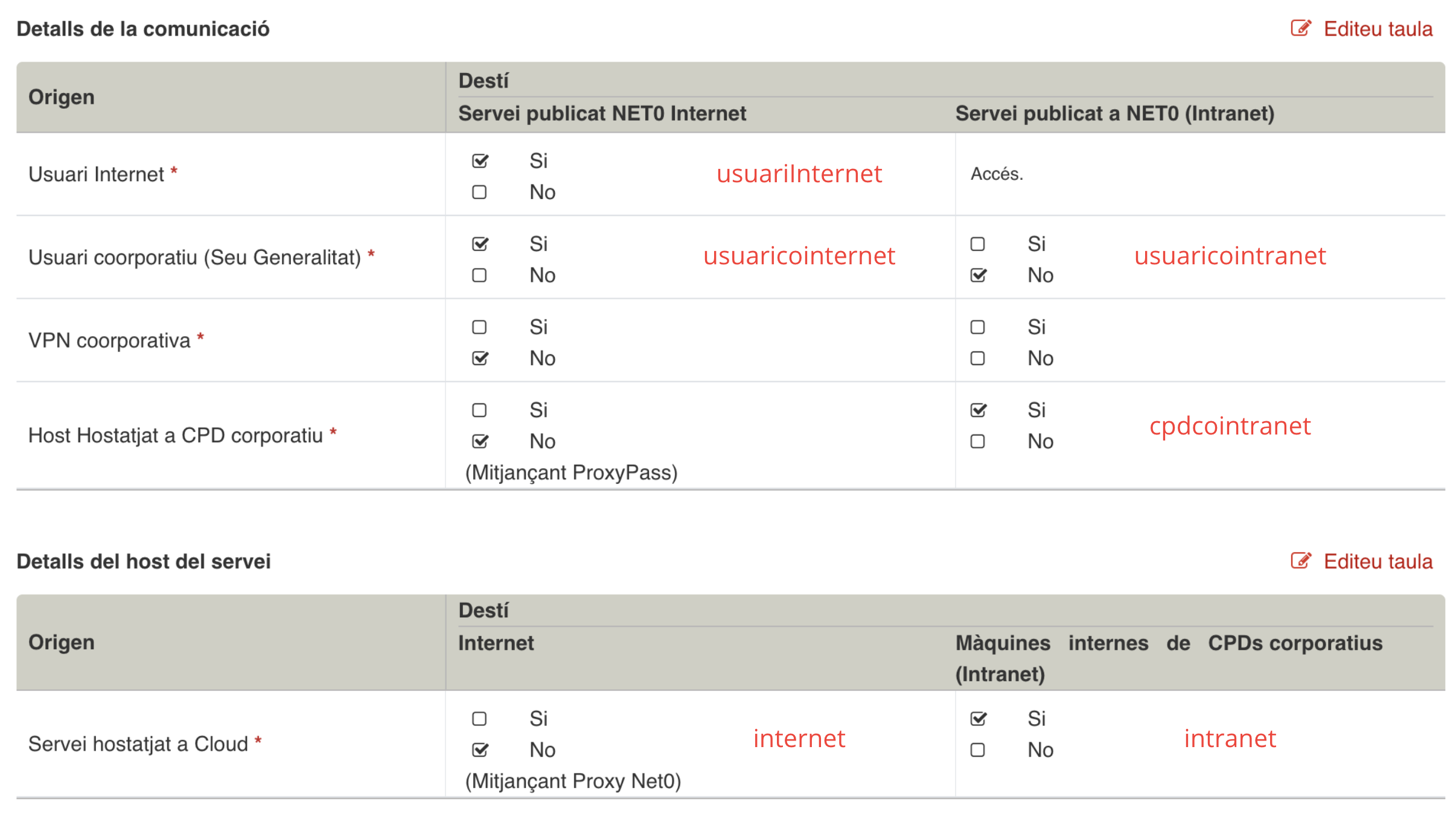Check Si for Usuari coorporatiu Intranet column
Image resolution: width=1456 pixels, height=834 pixels.
[978, 244]
